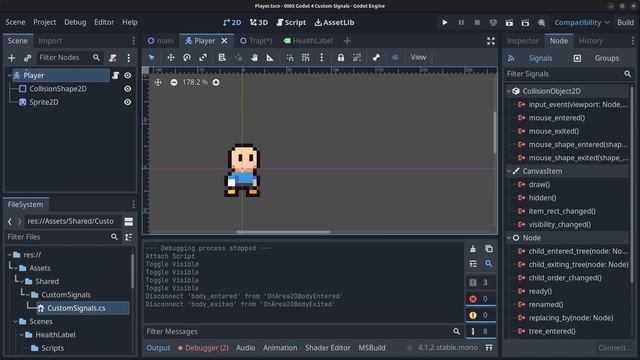
Task: Switch to the History tab
Action: point(591,41)
